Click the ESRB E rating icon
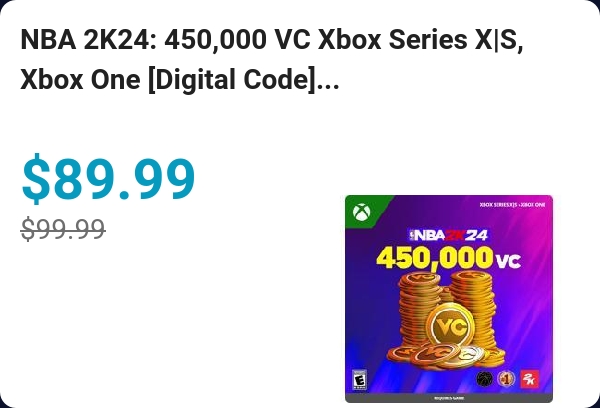The height and width of the screenshot is (408, 600). click(x=357, y=379)
